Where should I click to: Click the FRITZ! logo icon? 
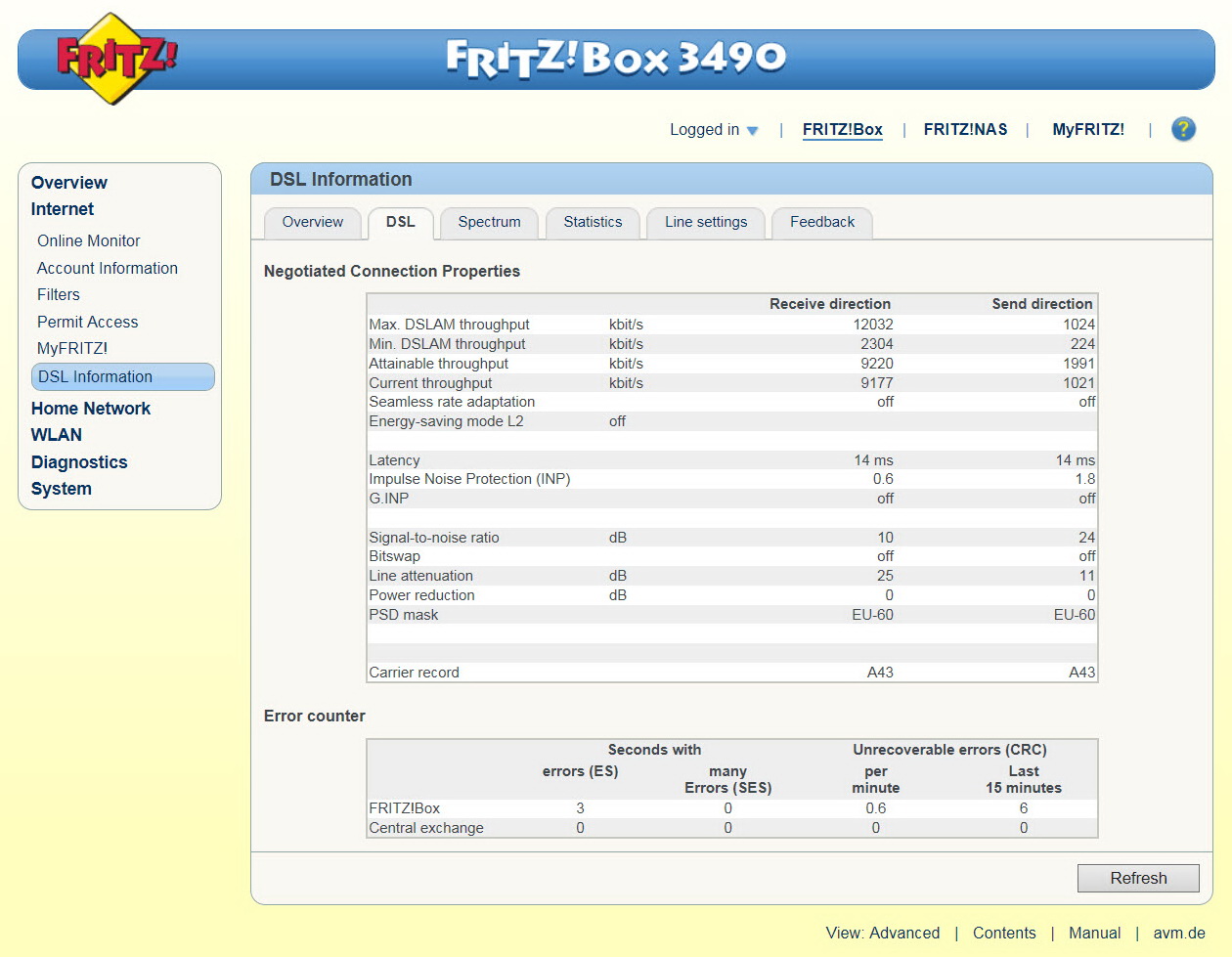coord(116,59)
